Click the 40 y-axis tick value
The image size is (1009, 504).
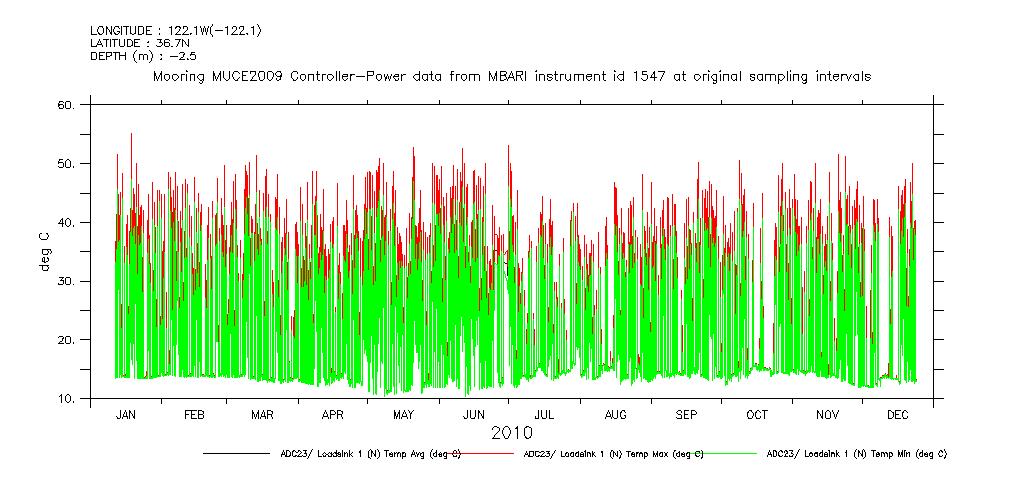(68, 222)
